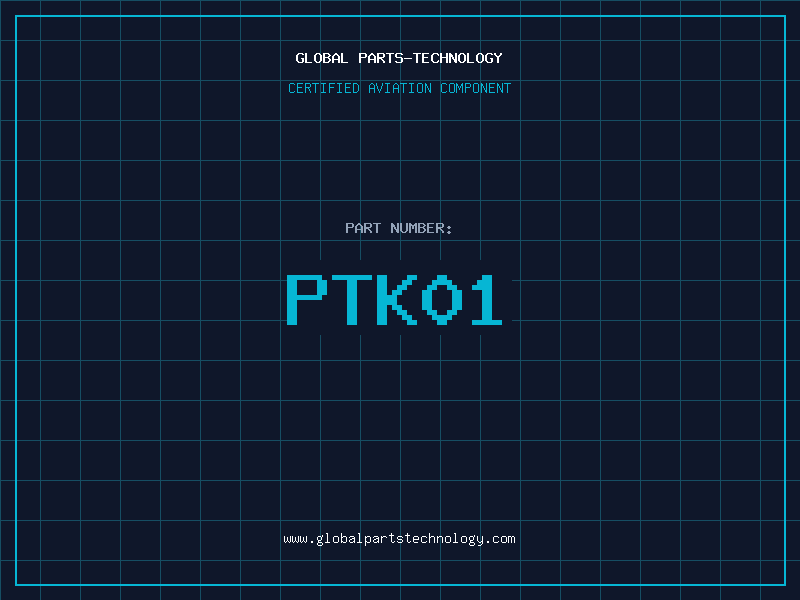Open the www.globalpartstechnology.com link
The width and height of the screenshot is (800, 600).
(399, 539)
